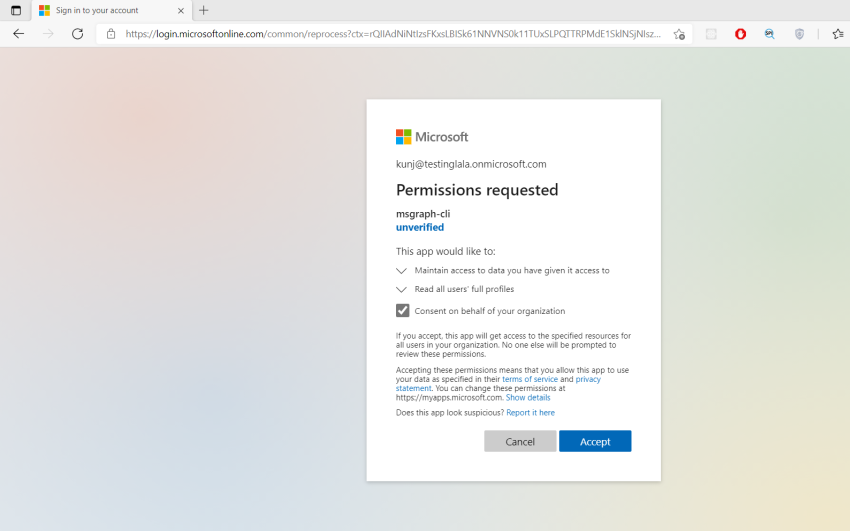This screenshot has width=850, height=531.
Task: Click the Microsoft logo
Action: pyautogui.click(x=432, y=137)
